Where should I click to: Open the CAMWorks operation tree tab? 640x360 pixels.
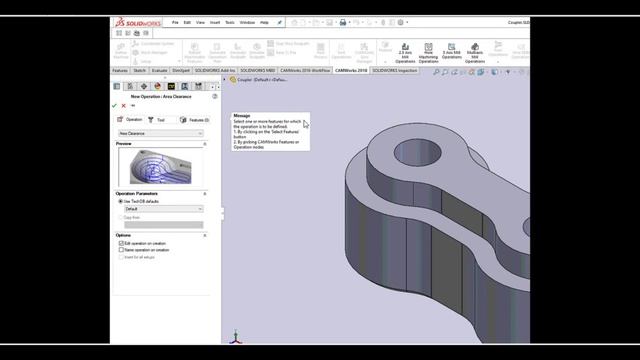pos(184,86)
